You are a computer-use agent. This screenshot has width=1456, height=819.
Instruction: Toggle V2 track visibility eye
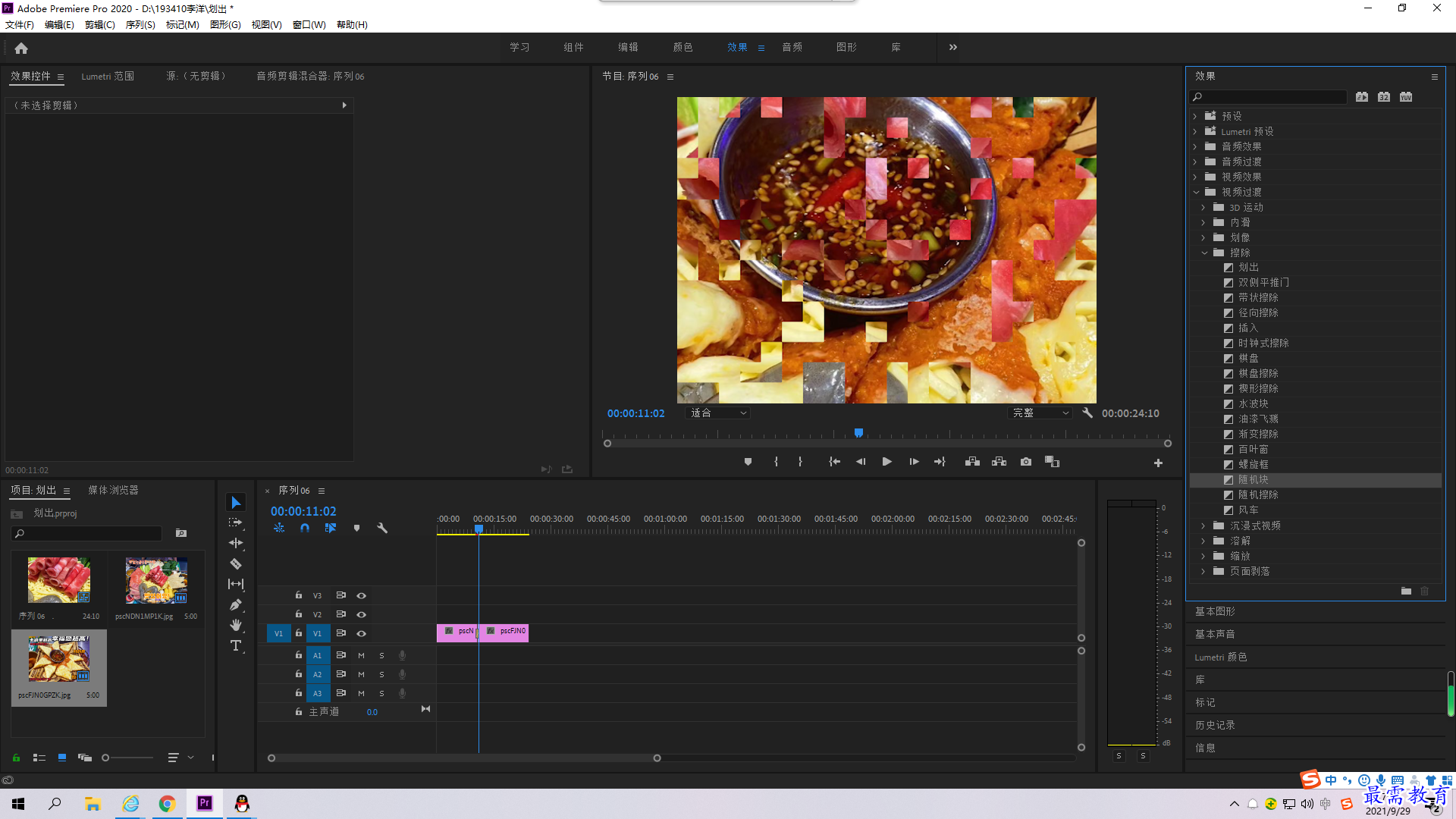click(362, 614)
